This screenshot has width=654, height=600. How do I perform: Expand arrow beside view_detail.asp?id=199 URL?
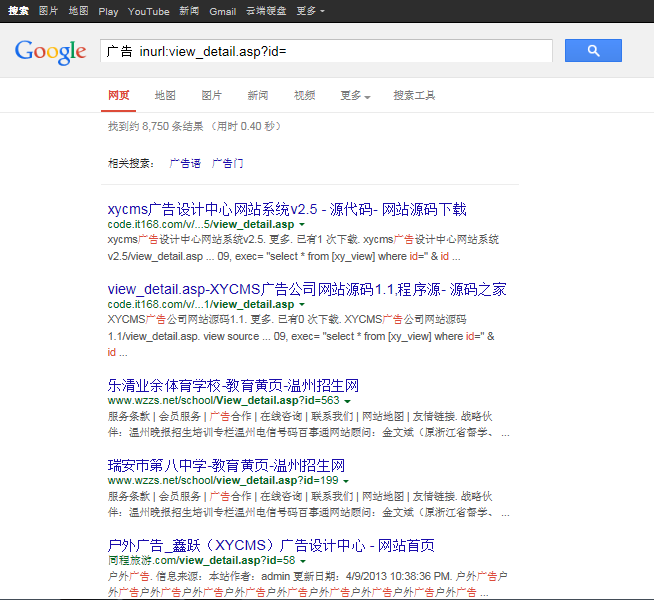[x=346, y=481]
